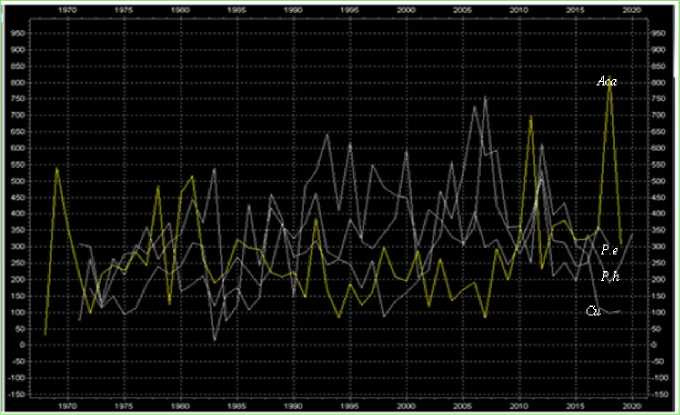Viewport: 680px width, 415px height.
Task: Select the 950 value on left axis
Action: (x=20, y=33)
